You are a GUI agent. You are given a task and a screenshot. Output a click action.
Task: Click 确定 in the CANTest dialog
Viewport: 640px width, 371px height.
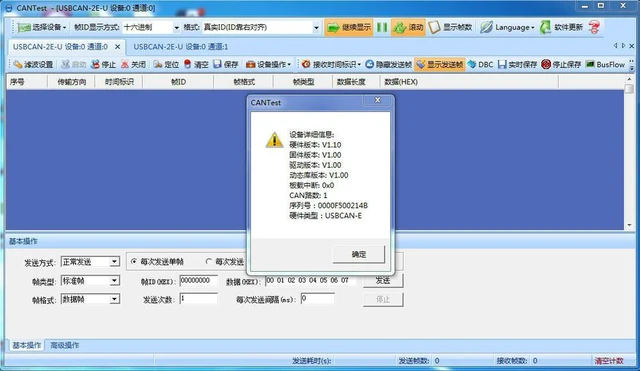(359, 254)
